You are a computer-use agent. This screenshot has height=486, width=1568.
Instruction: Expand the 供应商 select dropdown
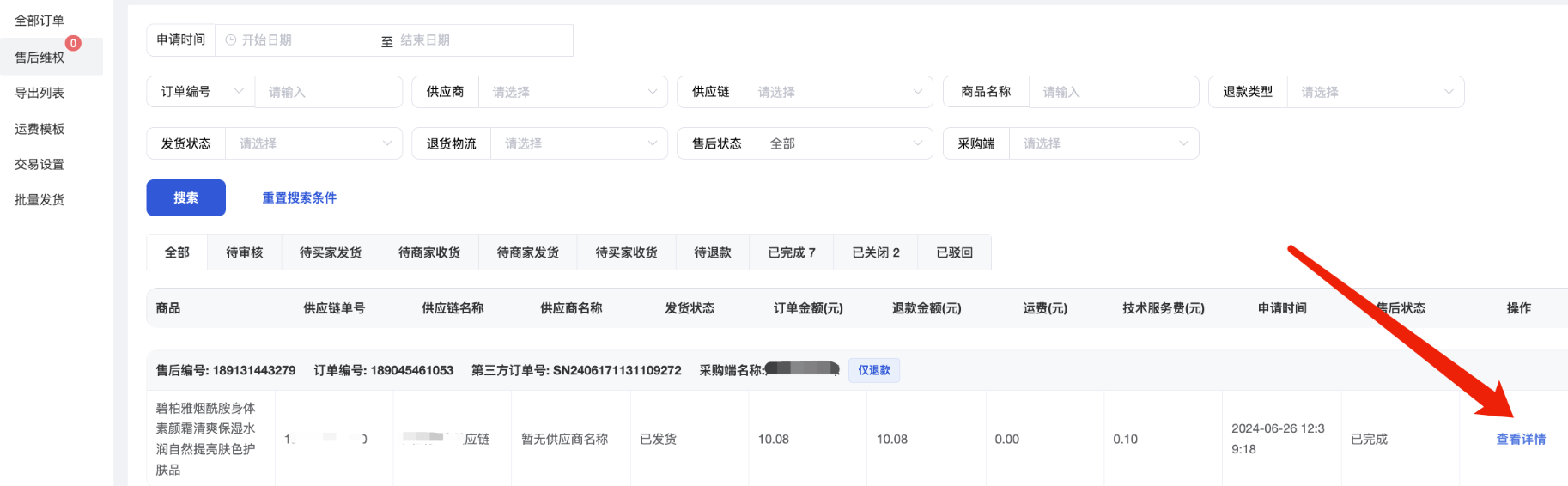point(572,92)
